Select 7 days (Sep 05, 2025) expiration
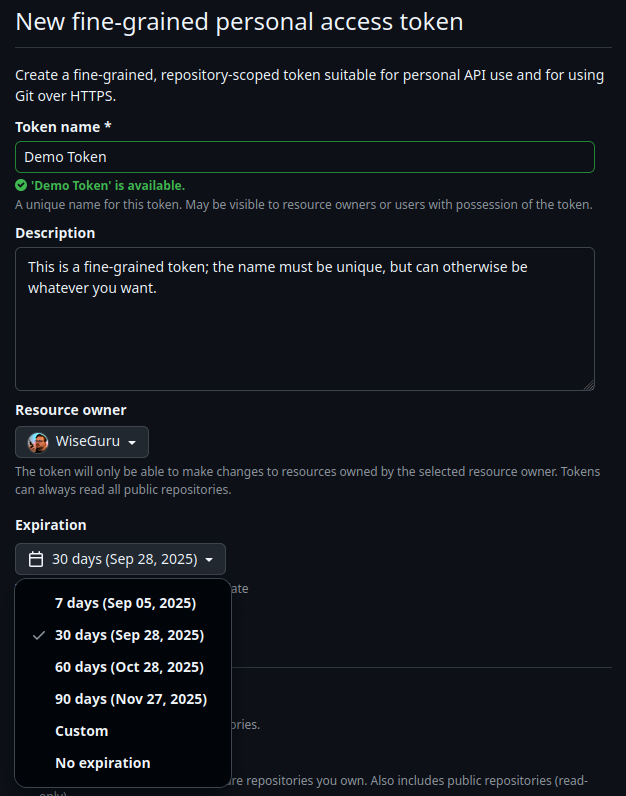626x796 pixels. tap(125, 603)
